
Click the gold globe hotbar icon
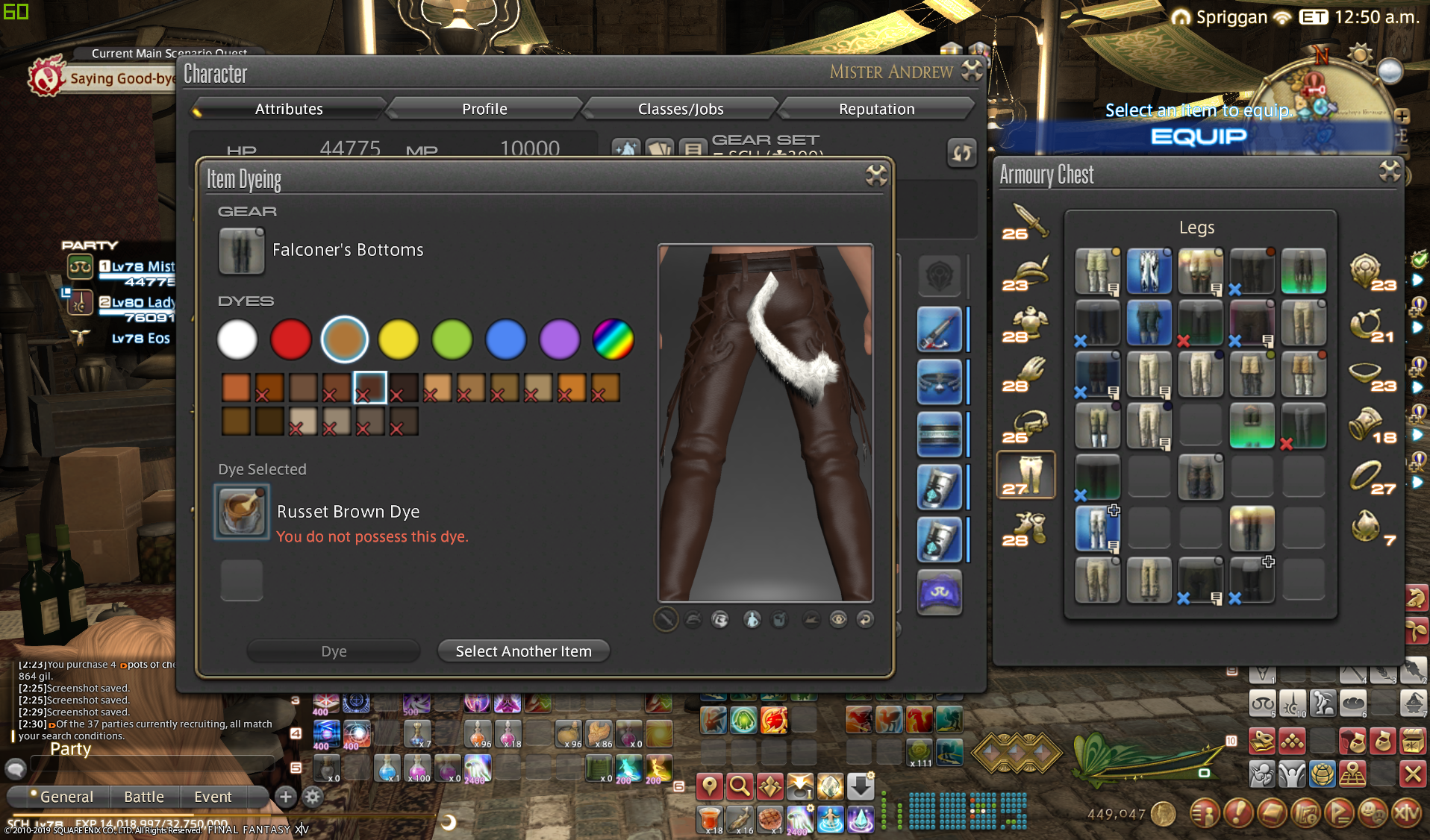(x=1323, y=774)
